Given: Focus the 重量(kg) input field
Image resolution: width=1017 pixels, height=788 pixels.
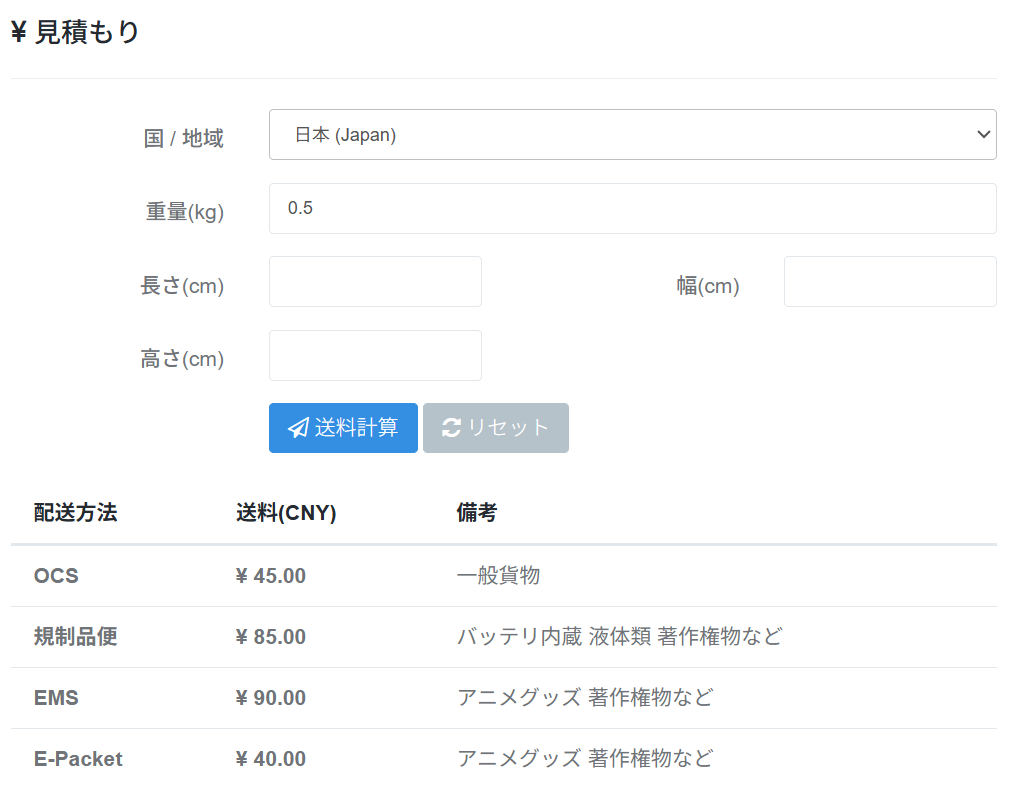Looking at the screenshot, I should coord(632,209).
